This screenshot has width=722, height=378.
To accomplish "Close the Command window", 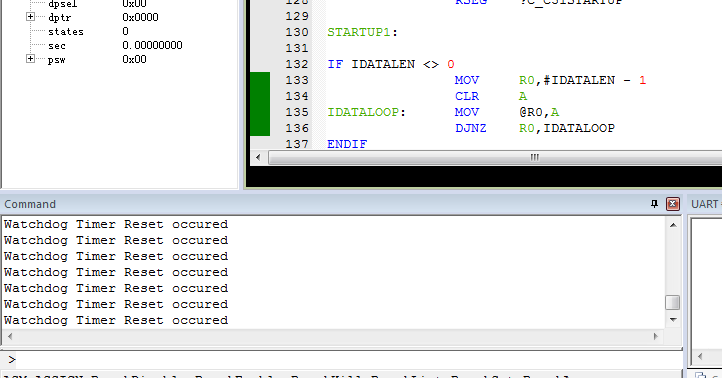I will point(673,204).
